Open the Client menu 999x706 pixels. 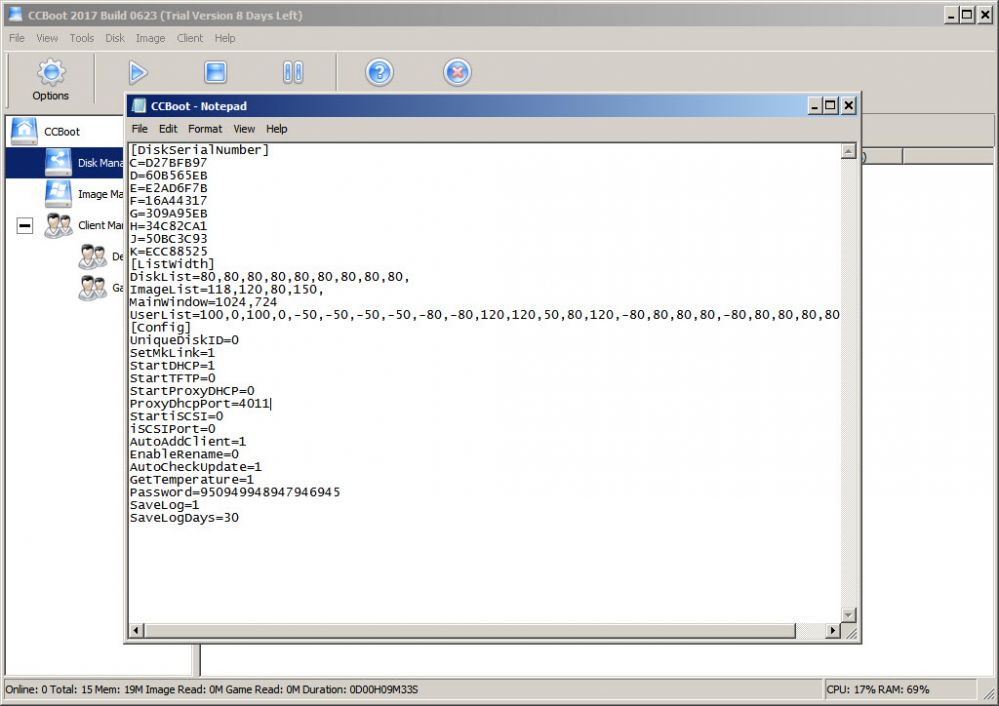point(189,38)
